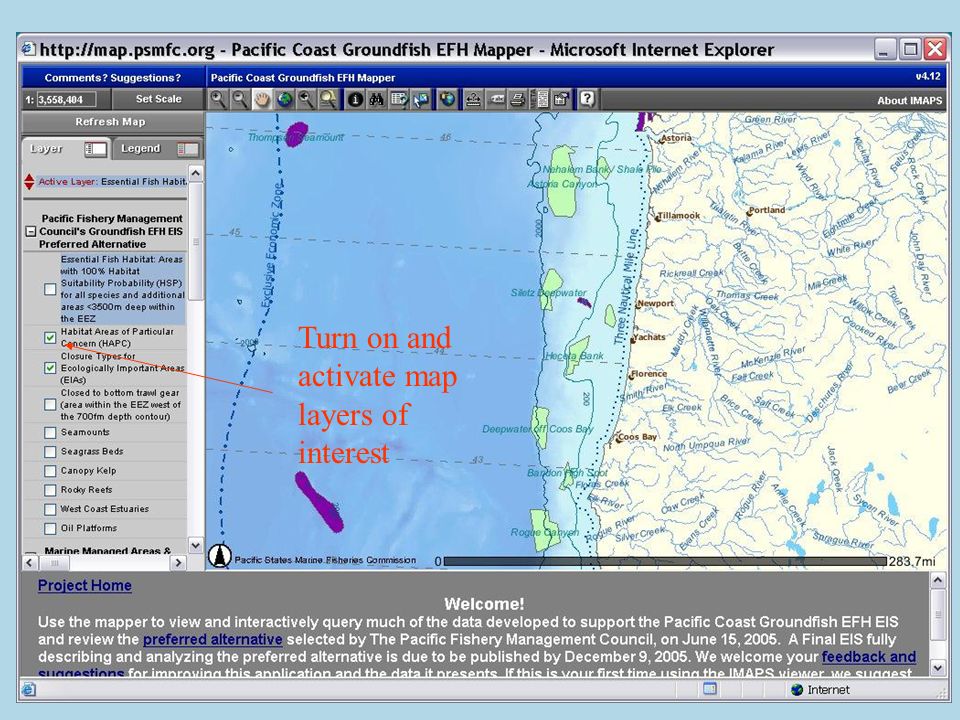Activate the Pan hand tool
Viewport: 960px width, 720px height.
262,99
